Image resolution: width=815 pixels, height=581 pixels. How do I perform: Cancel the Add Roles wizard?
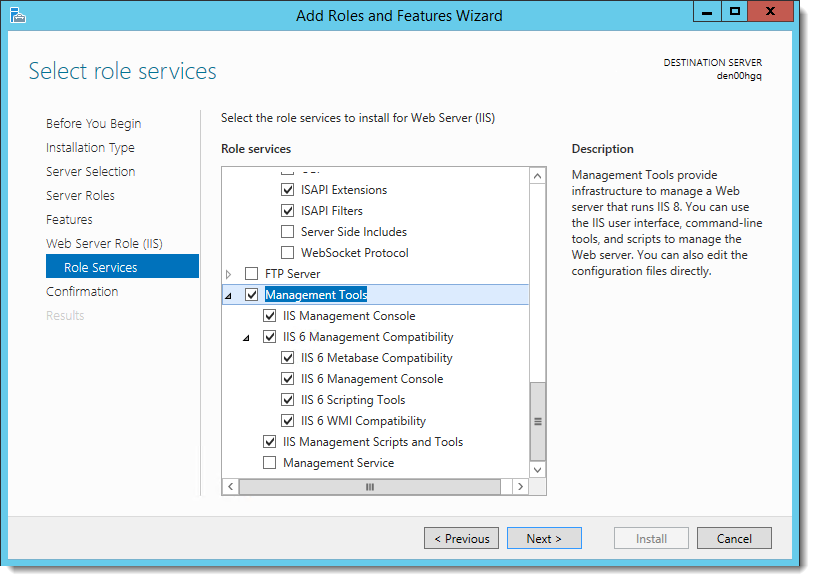(734, 538)
